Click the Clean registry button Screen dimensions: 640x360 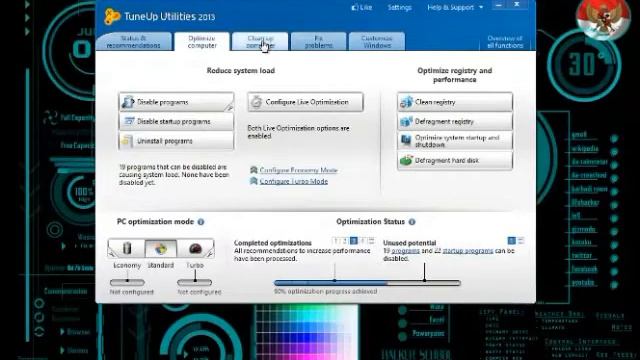455,102
